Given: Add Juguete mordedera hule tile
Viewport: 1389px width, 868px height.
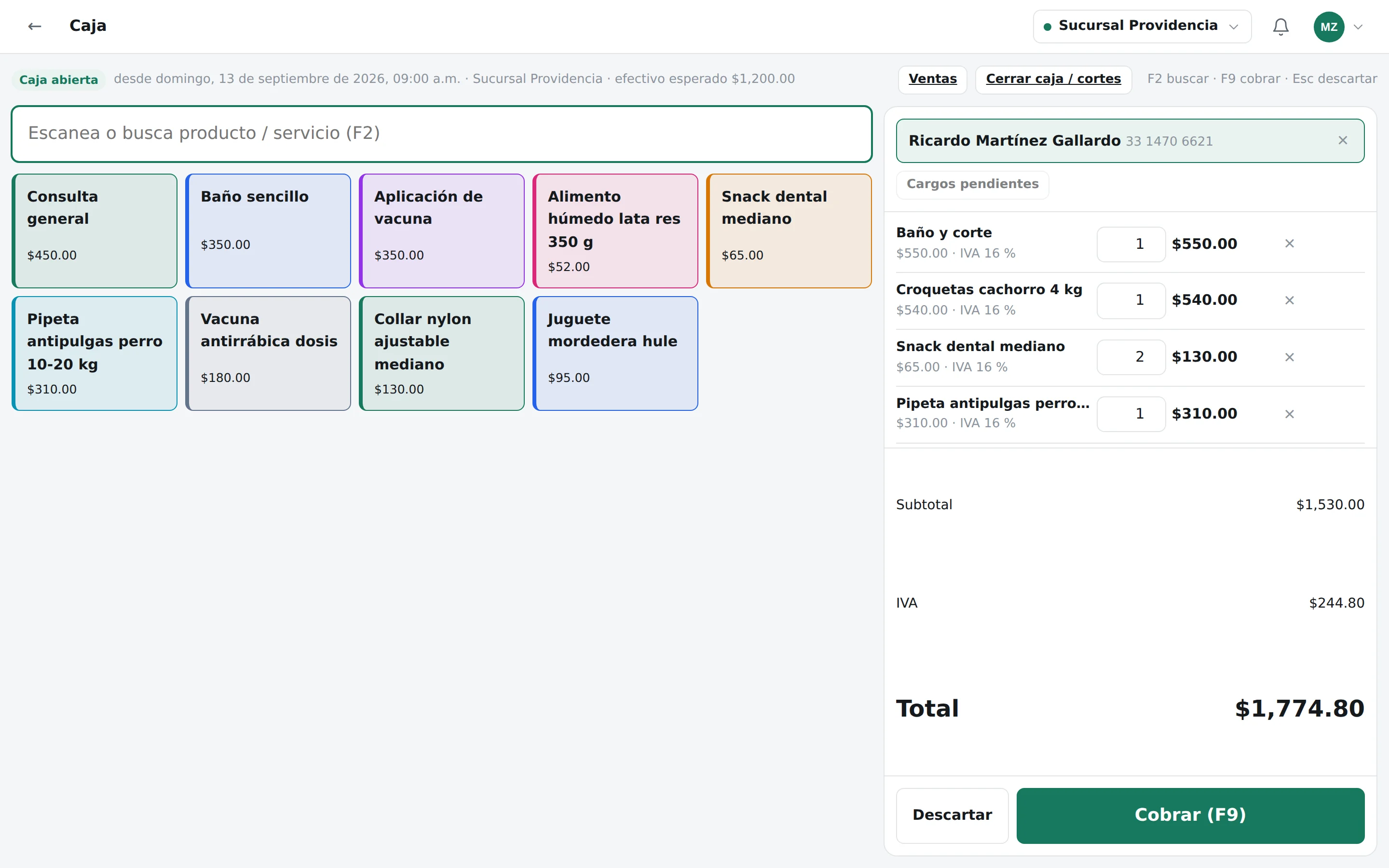Looking at the screenshot, I should (x=615, y=353).
